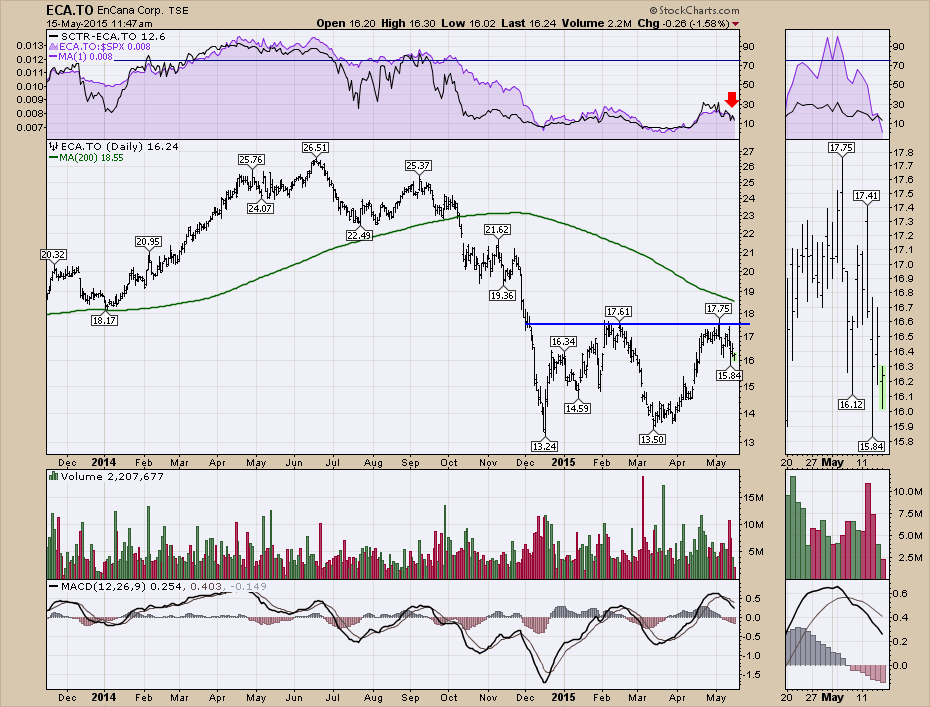Click the 15.84 label in main chart
Screen dimensions: 930x707
tap(729, 375)
